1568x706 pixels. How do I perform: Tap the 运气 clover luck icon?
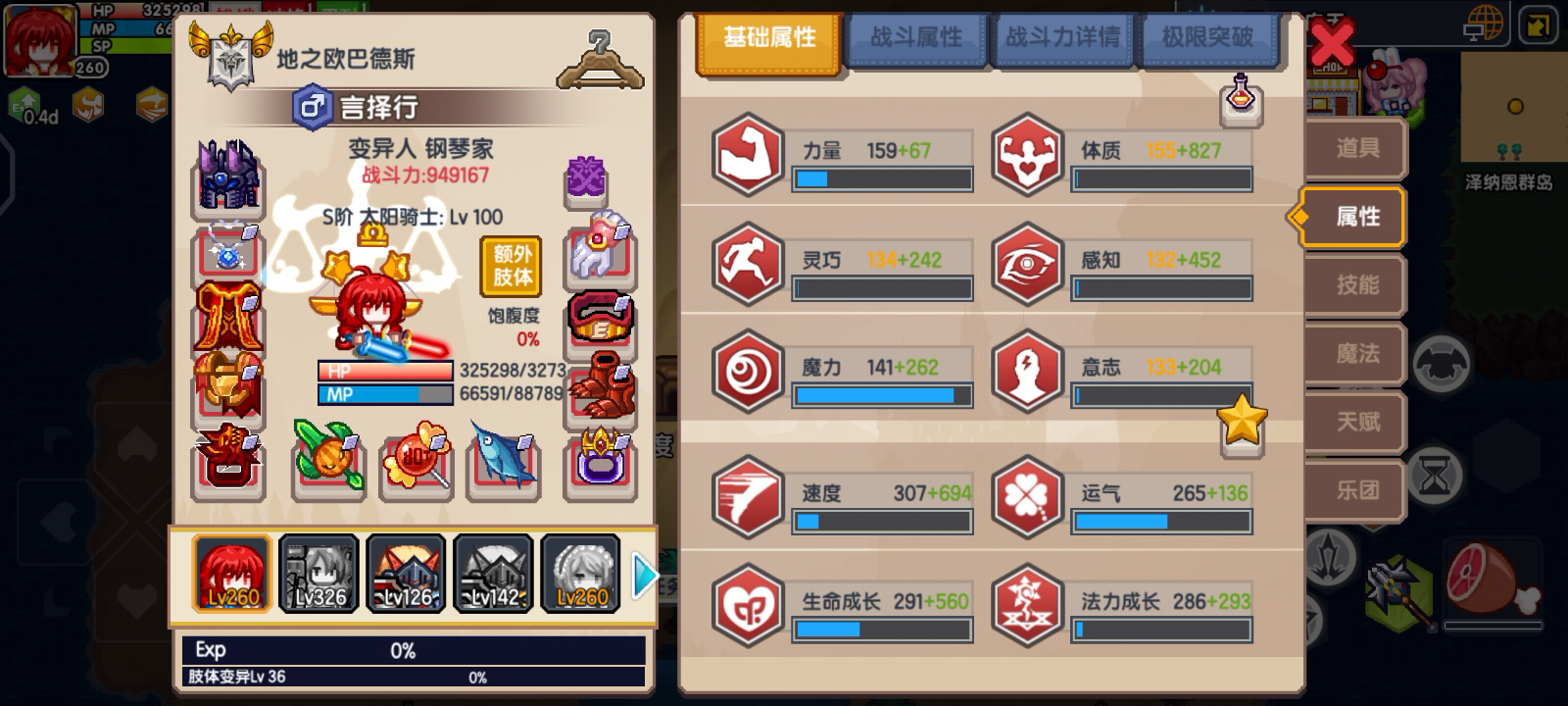[x=1026, y=497]
